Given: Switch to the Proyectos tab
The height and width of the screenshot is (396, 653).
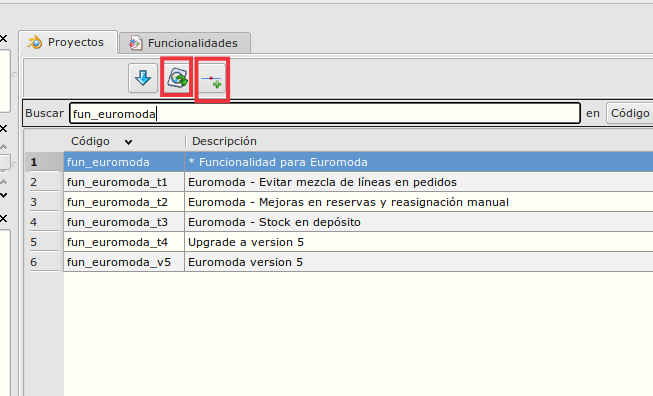Looking at the screenshot, I should (68, 42).
